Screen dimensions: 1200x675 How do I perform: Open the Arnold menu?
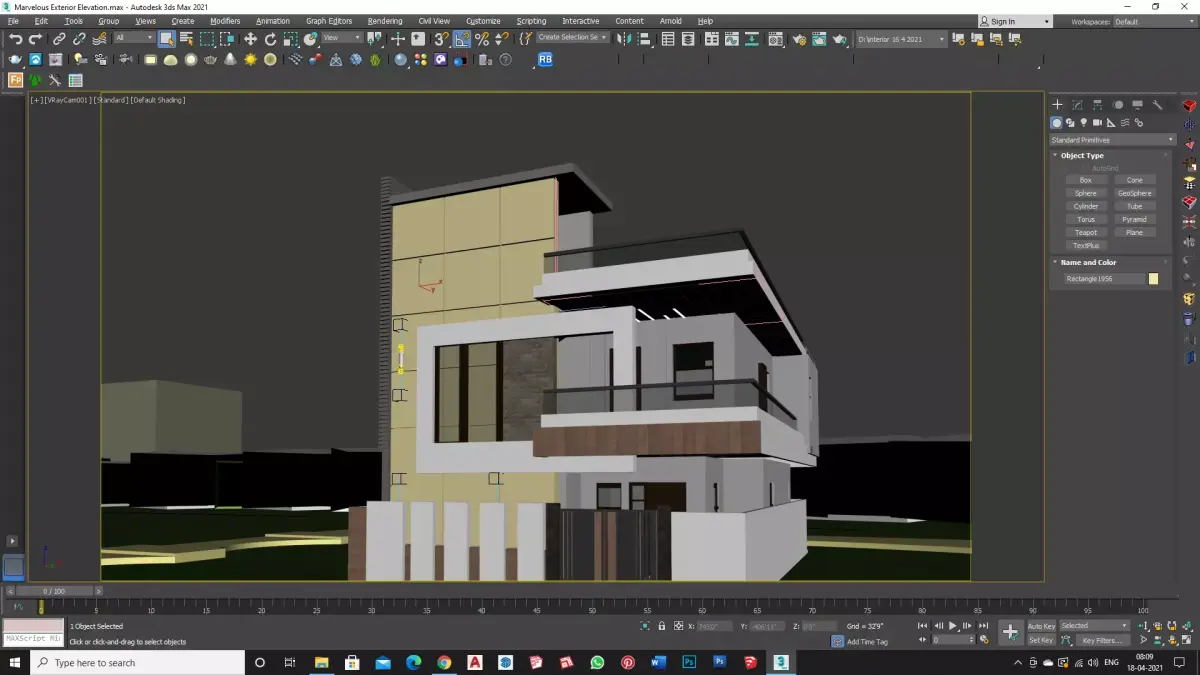(x=670, y=21)
